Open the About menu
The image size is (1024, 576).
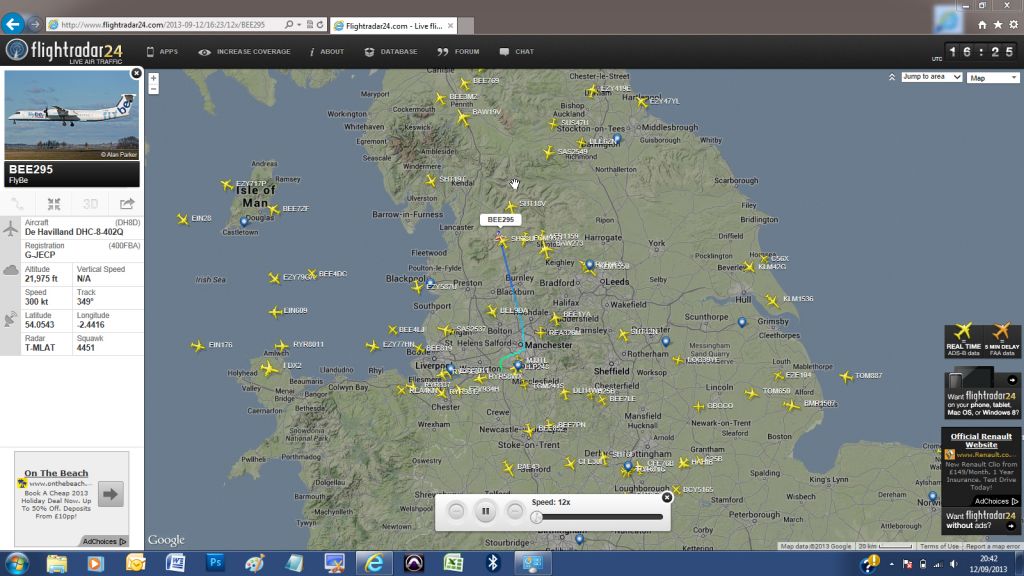click(x=327, y=52)
